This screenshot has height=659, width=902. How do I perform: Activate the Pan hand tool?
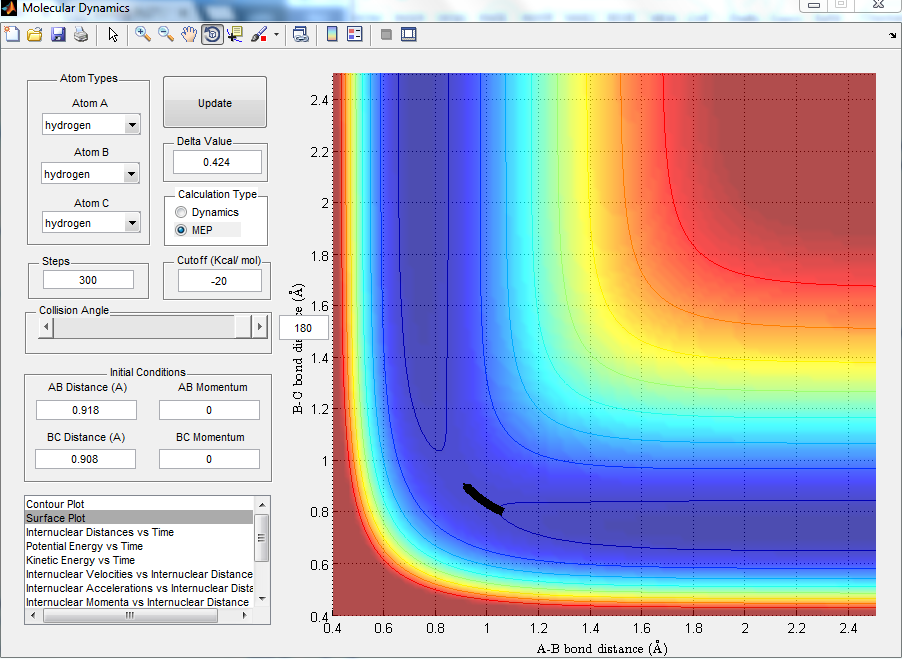(189, 35)
